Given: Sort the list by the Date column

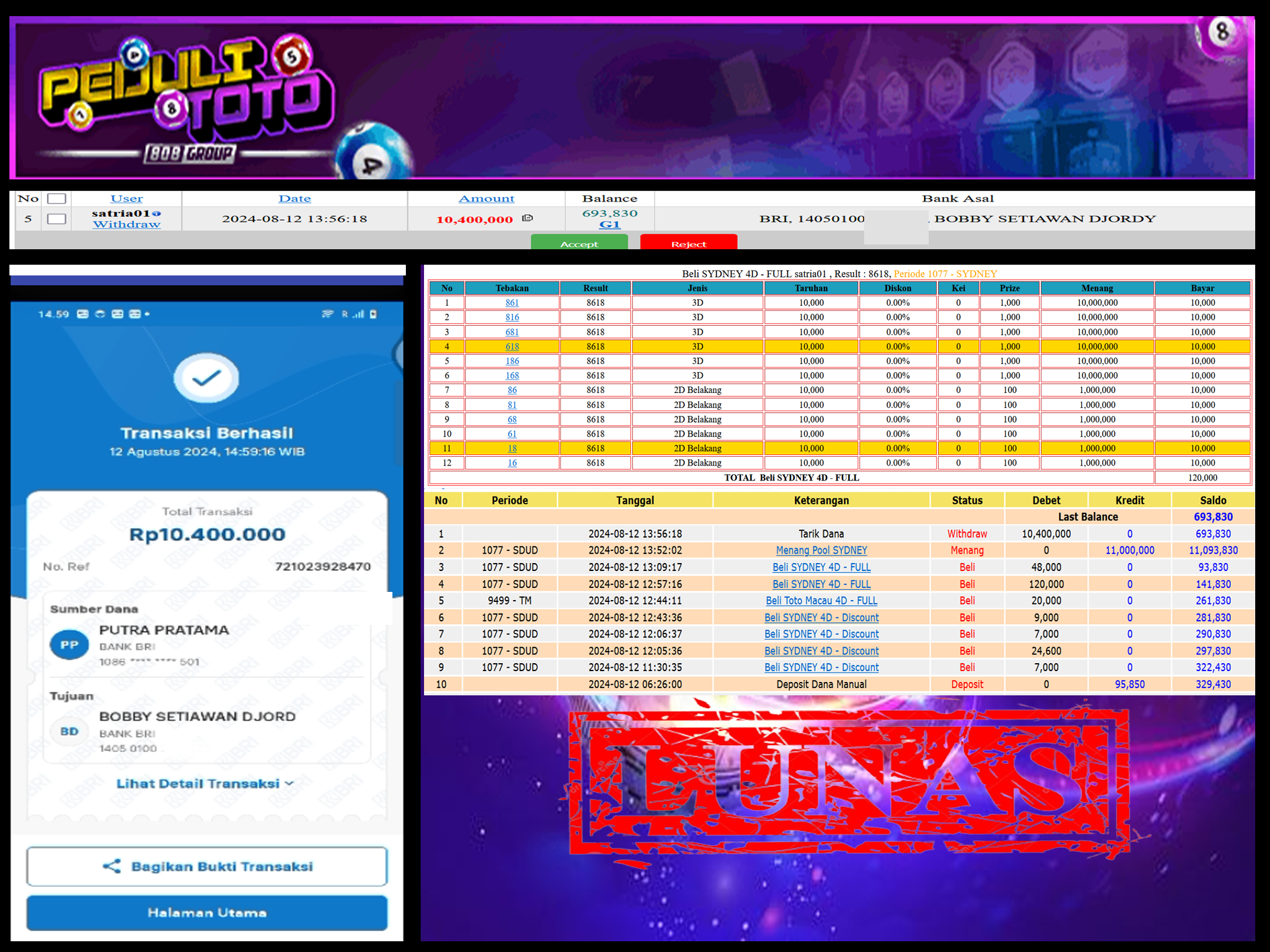Looking at the screenshot, I should coord(294,199).
